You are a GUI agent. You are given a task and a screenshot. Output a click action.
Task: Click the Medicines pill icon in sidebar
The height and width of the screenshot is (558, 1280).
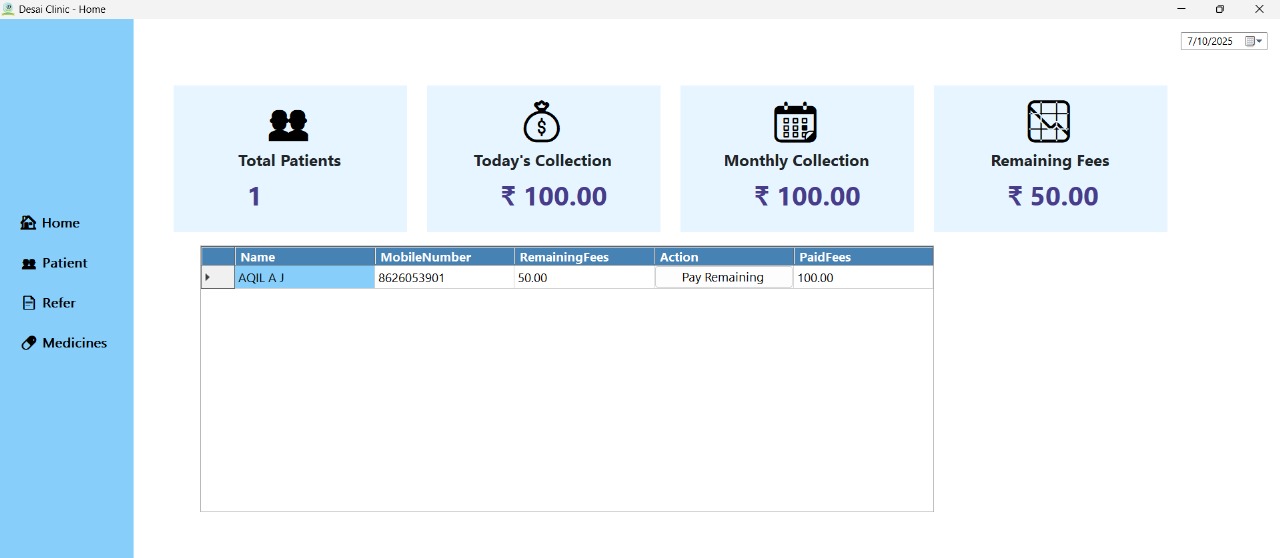click(29, 343)
